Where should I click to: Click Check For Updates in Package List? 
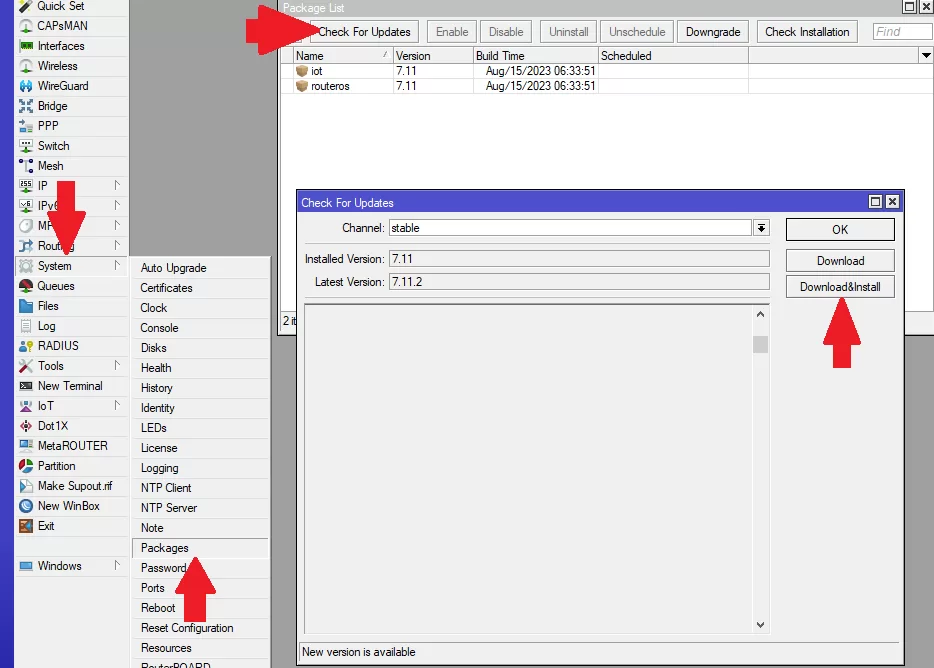364,32
